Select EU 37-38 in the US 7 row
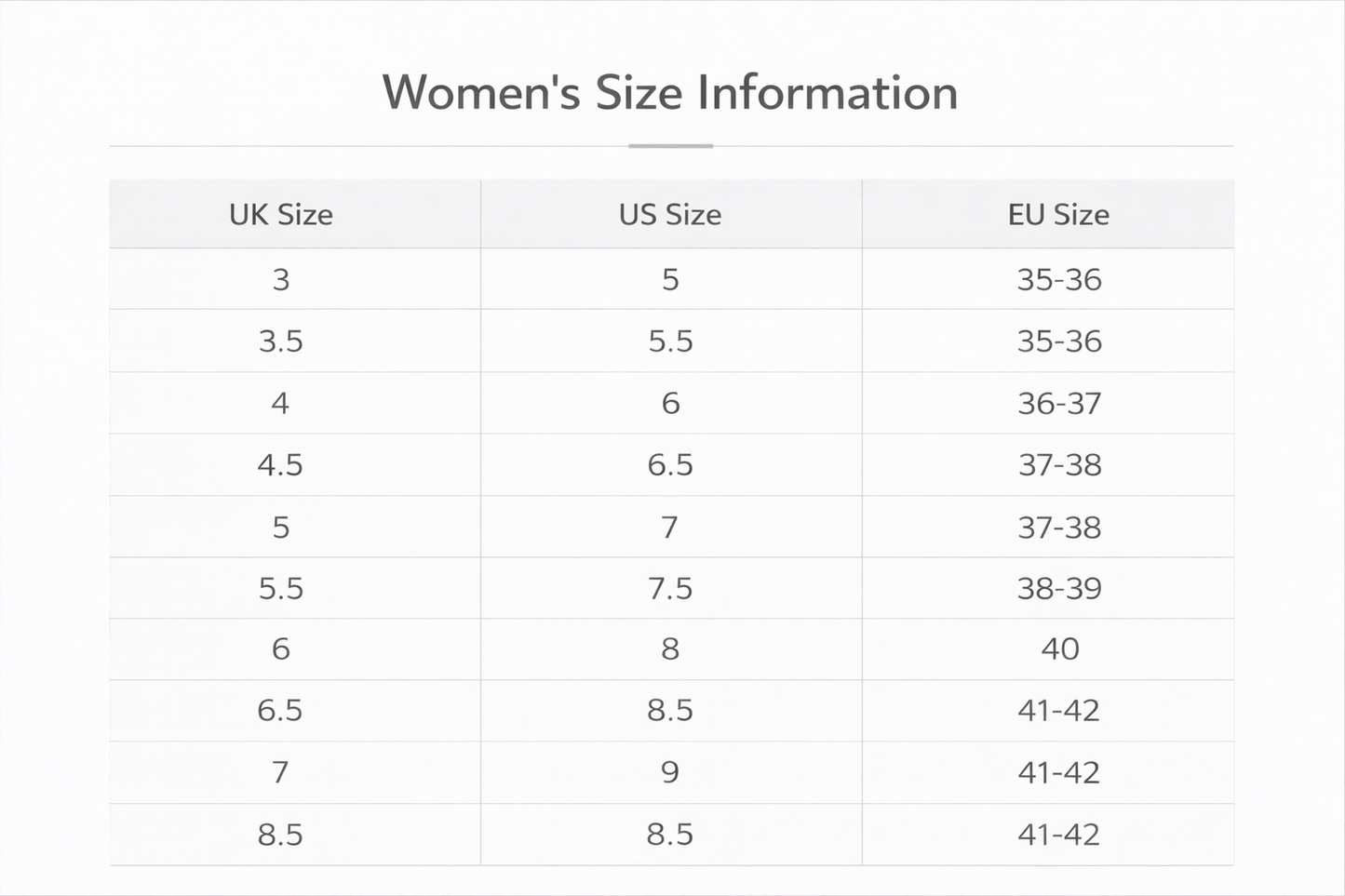1345x896 pixels. point(1059,528)
